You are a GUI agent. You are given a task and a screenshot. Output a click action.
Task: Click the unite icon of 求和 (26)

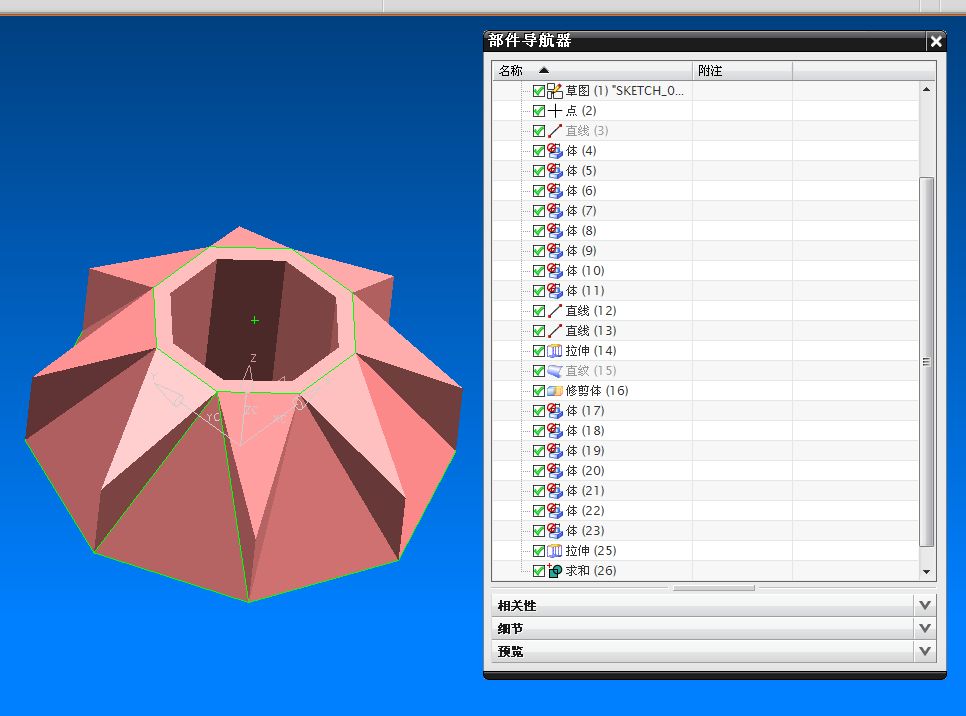tap(554, 571)
